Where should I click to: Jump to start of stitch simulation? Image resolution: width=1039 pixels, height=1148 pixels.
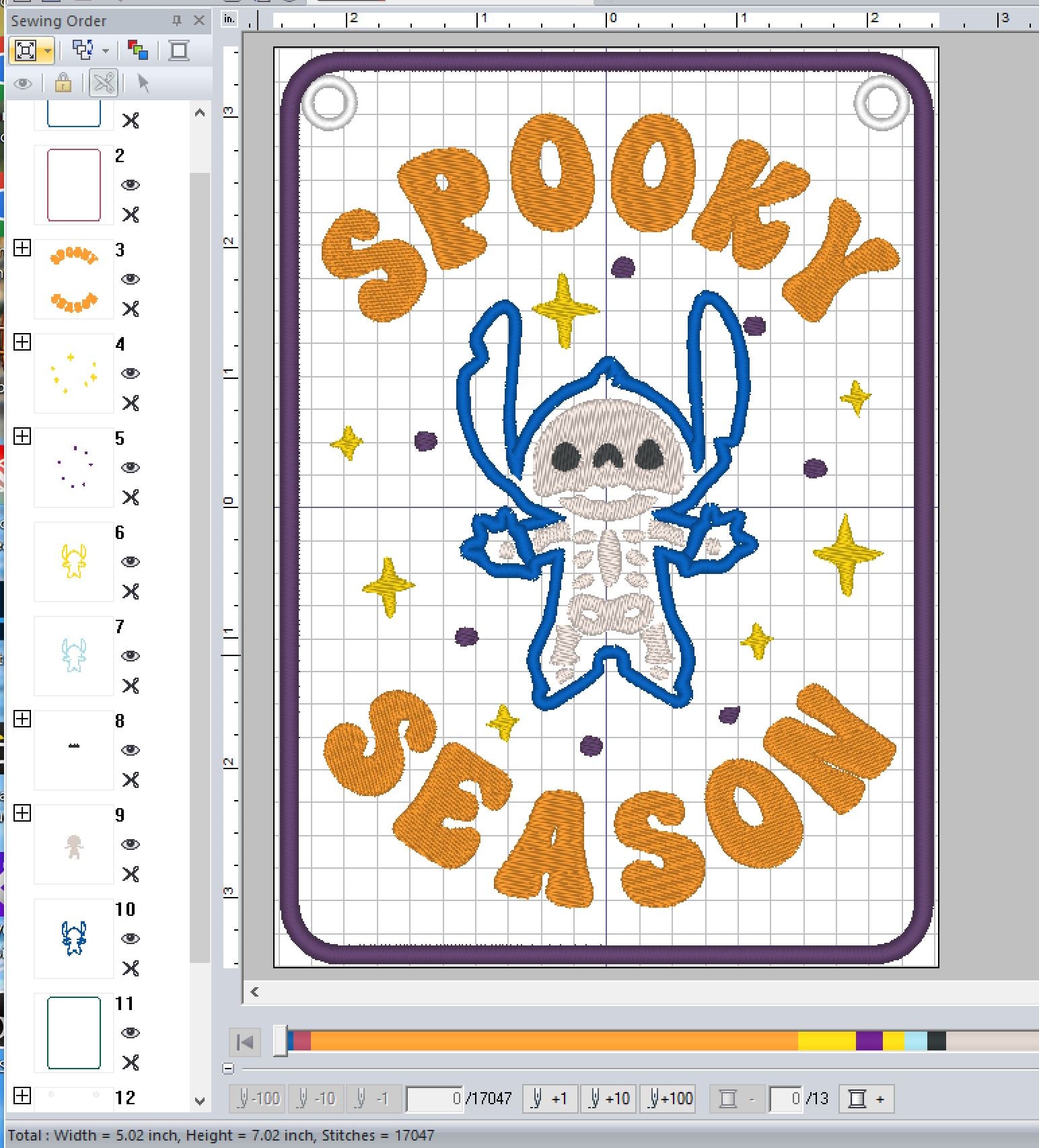tap(245, 1042)
